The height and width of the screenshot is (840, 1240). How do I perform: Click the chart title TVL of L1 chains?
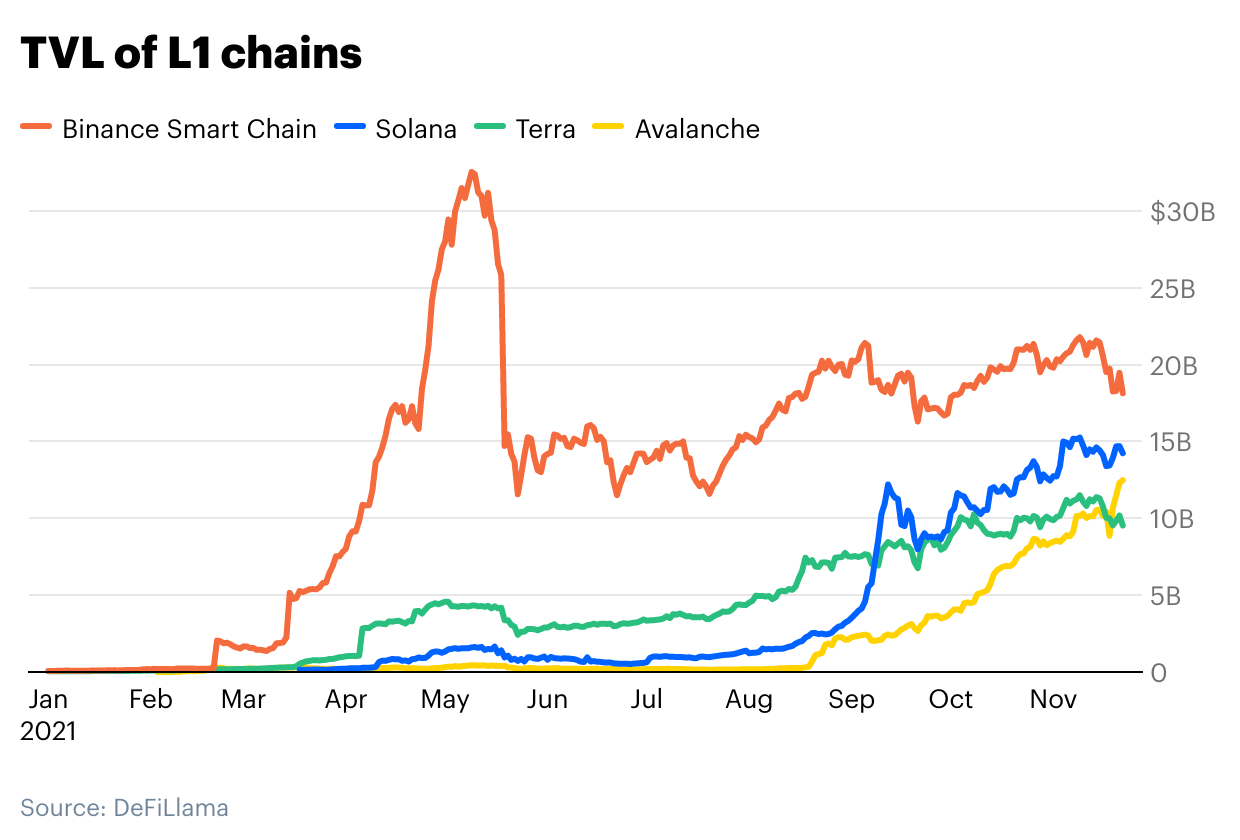[191, 54]
